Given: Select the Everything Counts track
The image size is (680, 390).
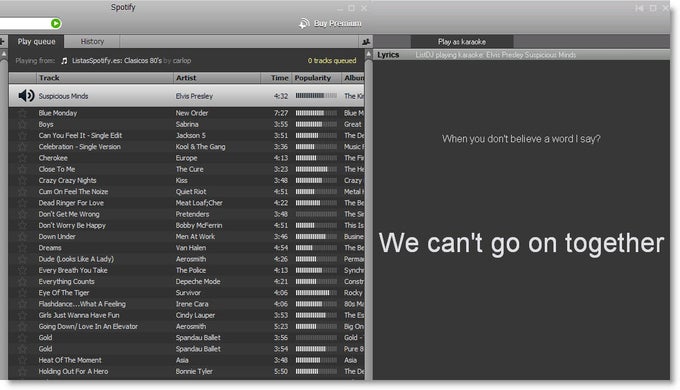Looking at the screenshot, I should click(186, 282).
